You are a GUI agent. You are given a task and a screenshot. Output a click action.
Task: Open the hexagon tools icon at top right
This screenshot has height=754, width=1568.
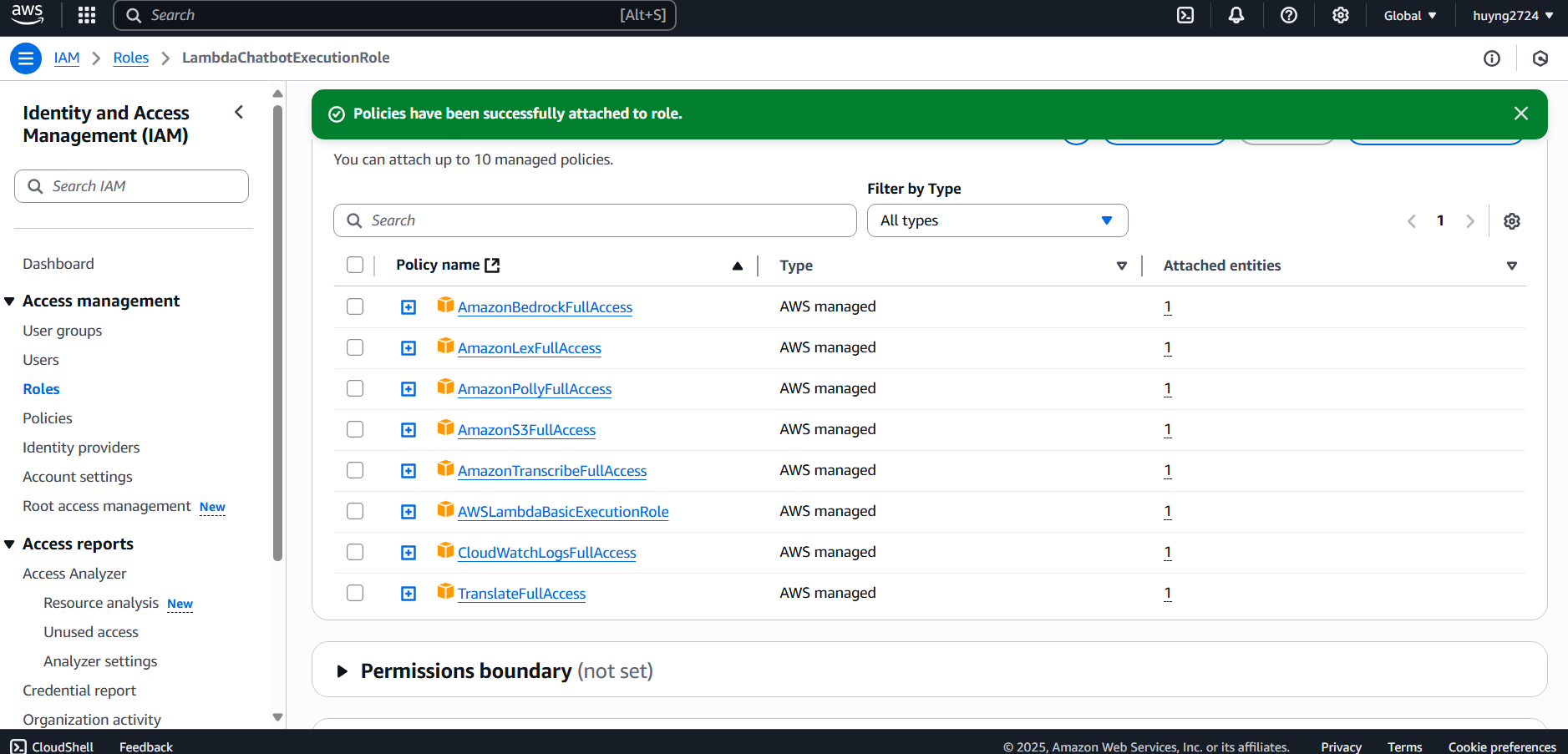(1540, 58)
